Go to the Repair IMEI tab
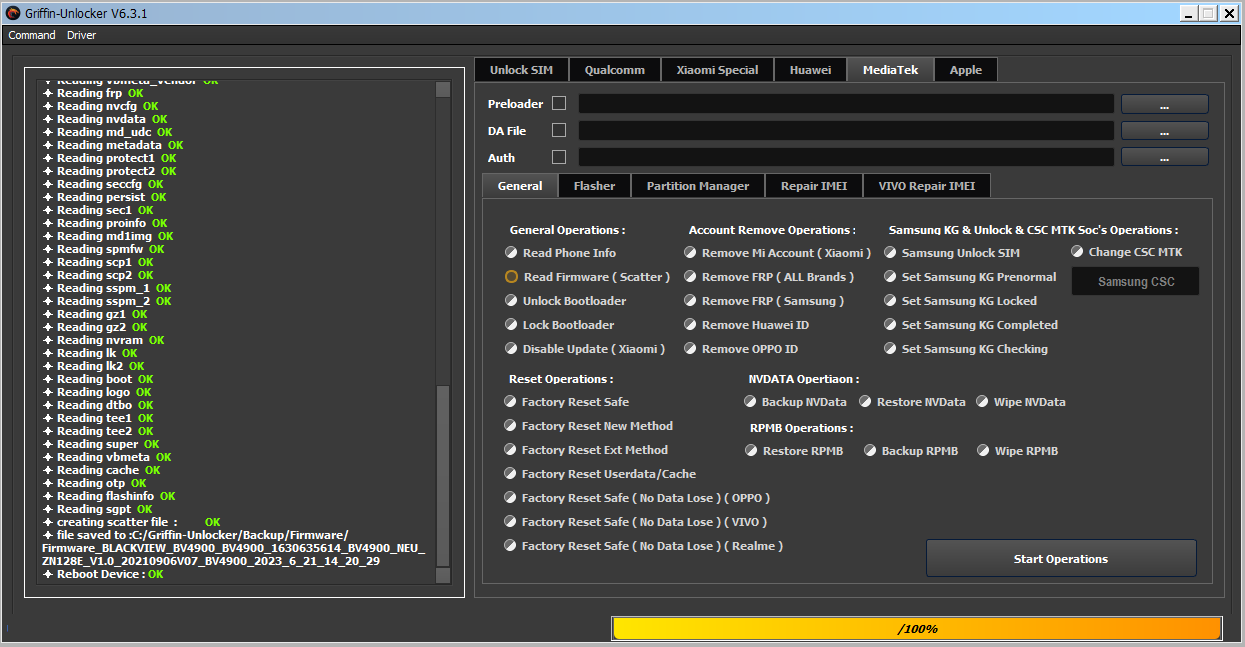Image resolution: width=1245 pixels, height=647 pixels. pyautogui.click(x=814, y=186)
